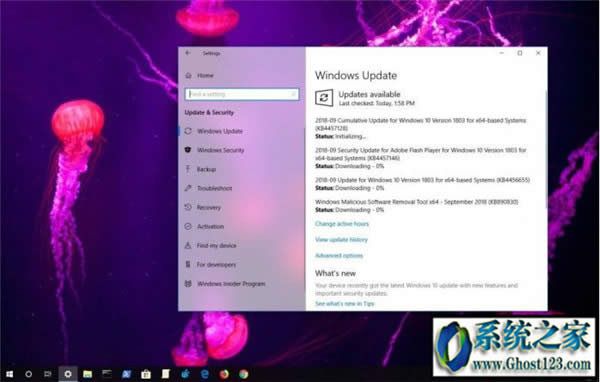Launch Firefox from the taskbar

click(224, 374)
